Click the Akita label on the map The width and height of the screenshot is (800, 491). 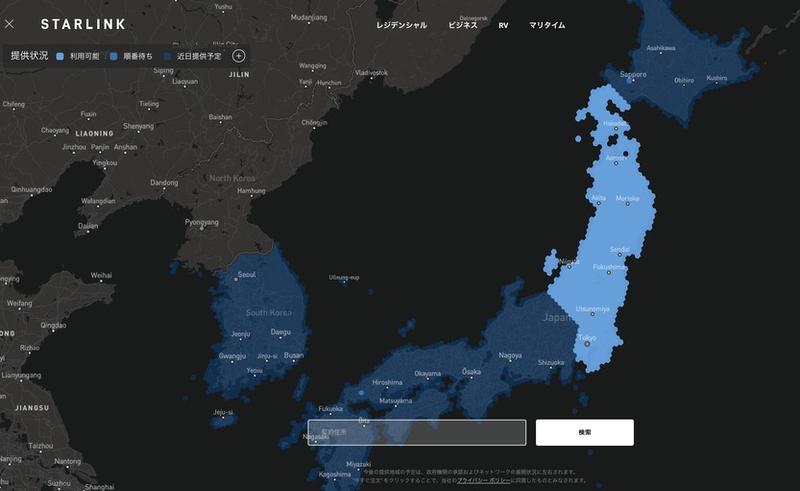coord(598,198)
